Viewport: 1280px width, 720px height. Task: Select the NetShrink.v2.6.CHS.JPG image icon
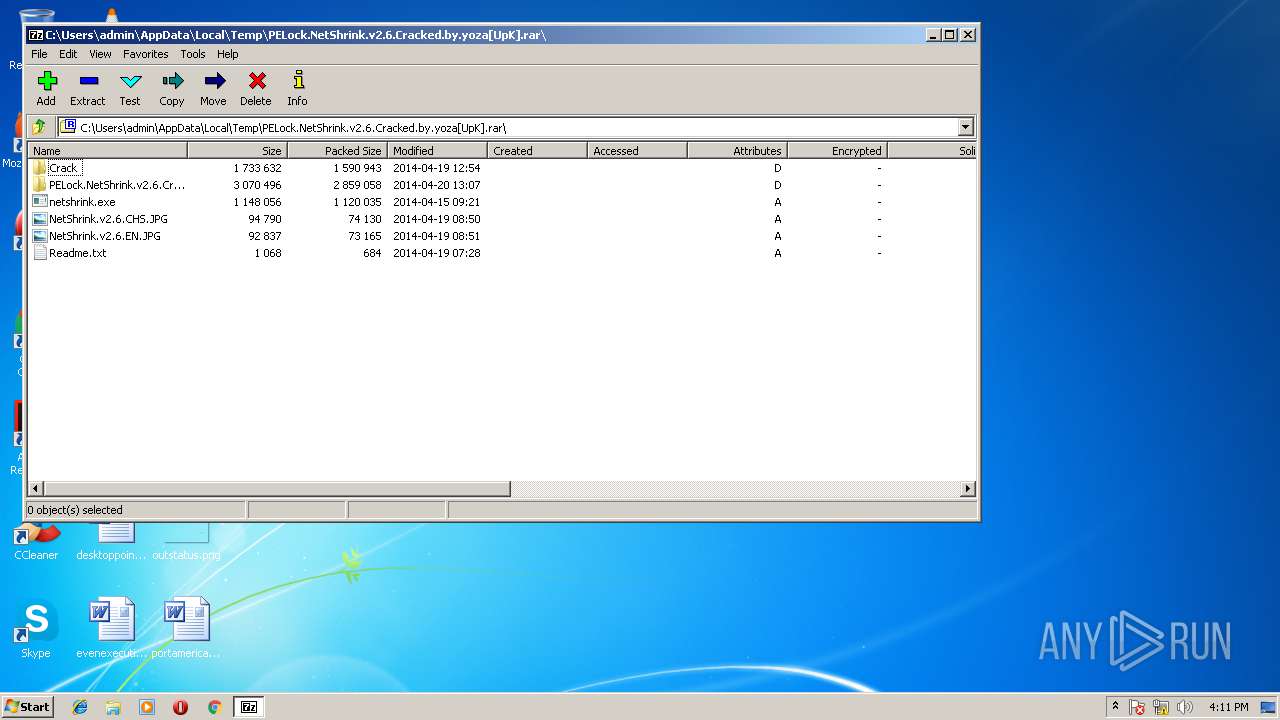click(40, 219)
